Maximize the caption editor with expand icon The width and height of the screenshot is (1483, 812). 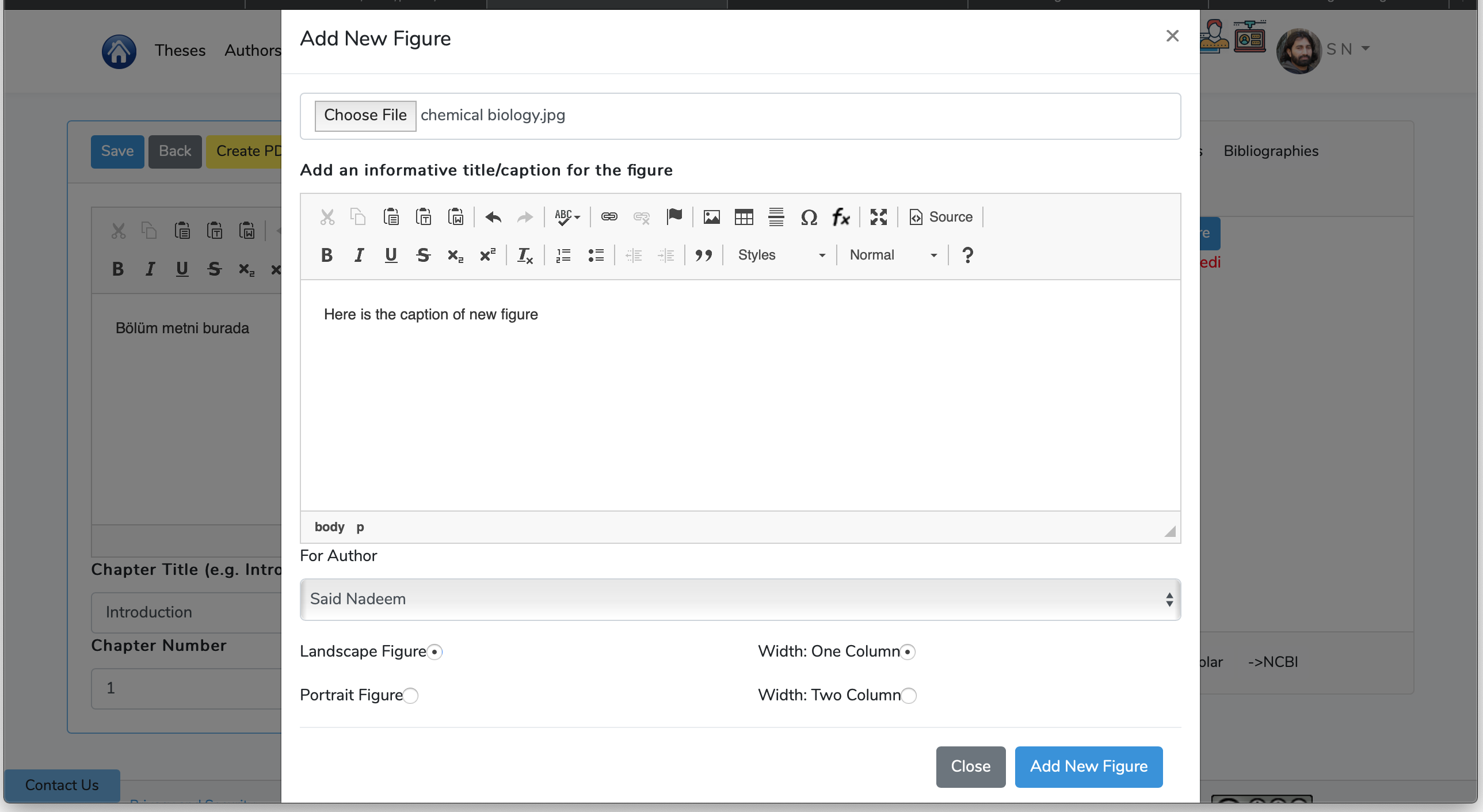pos(879,217)
